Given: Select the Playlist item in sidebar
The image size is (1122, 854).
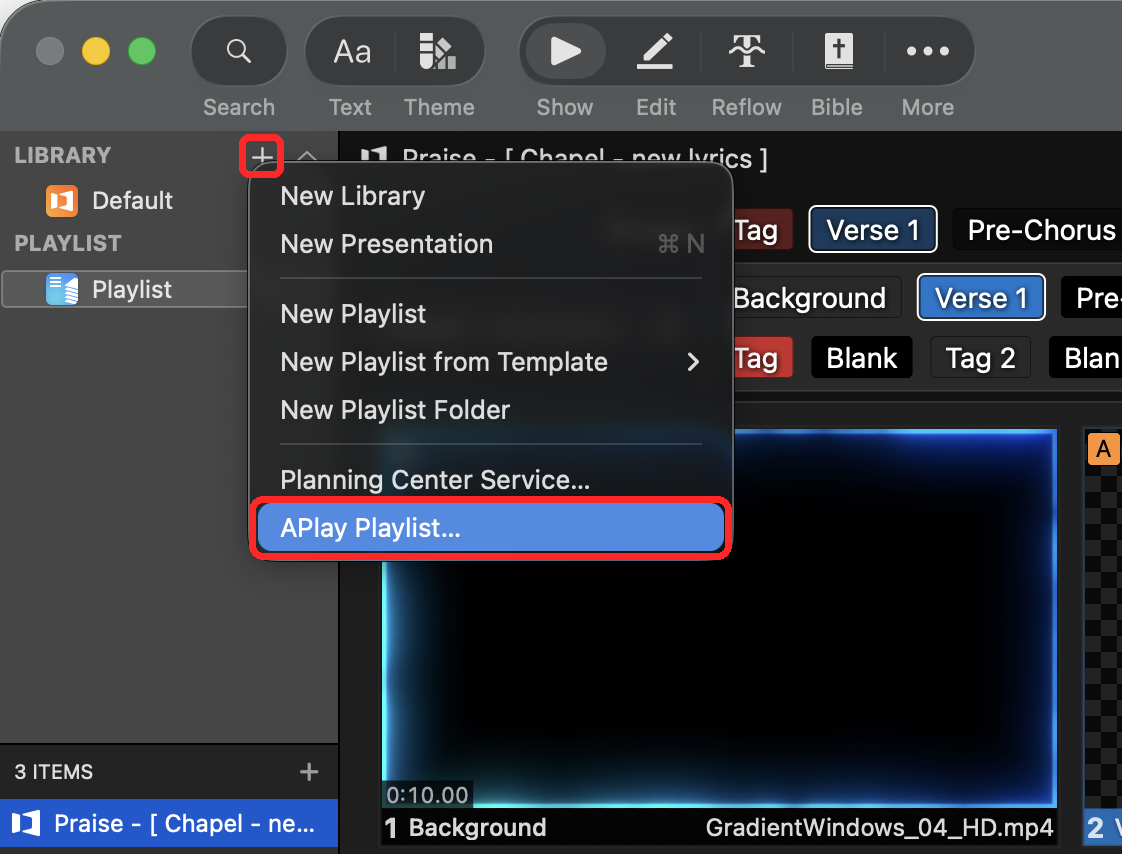Looking at the screenshot, I should [x=125, y=289].
